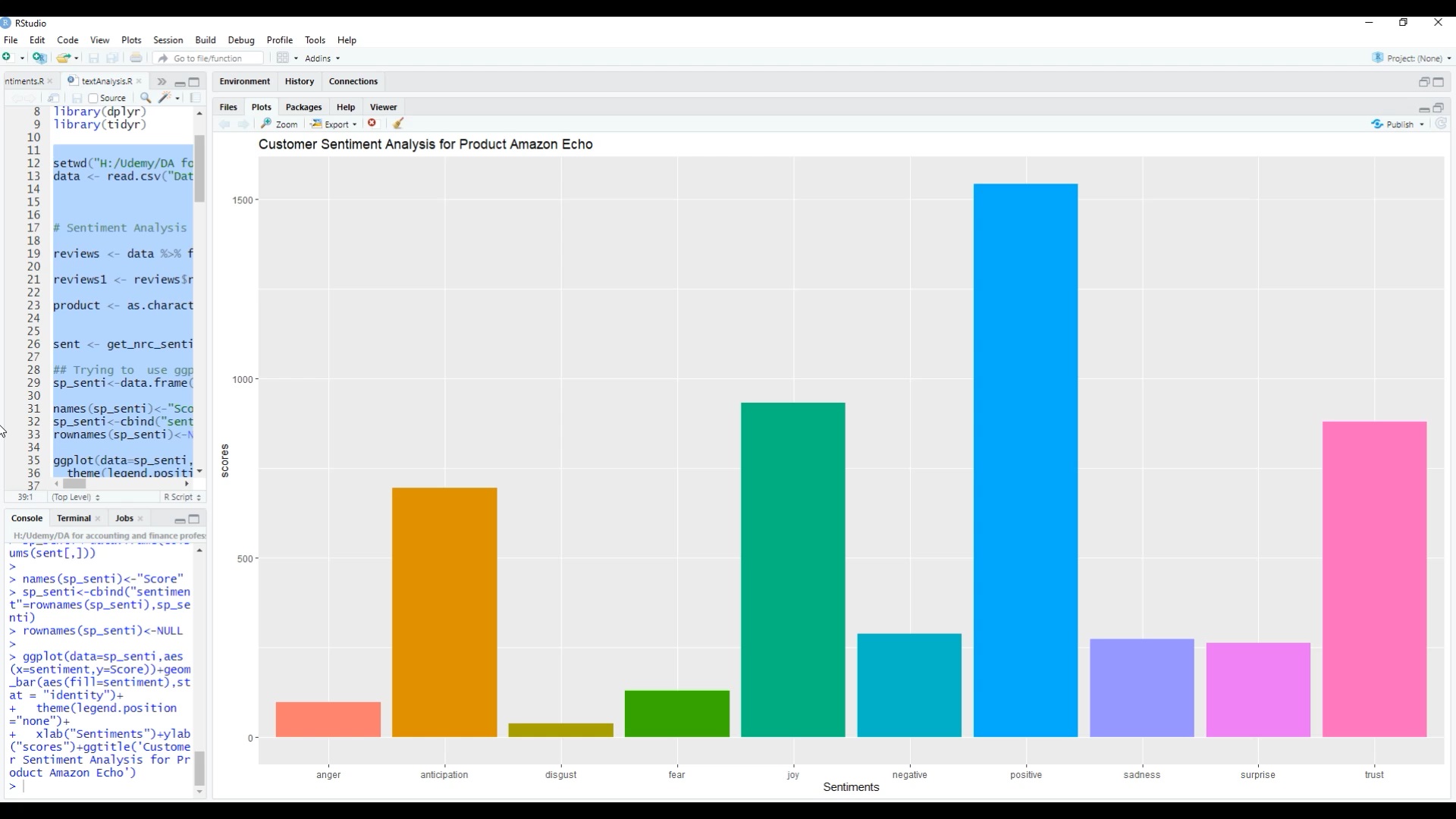Click the Save current document icon in main toolbar
Screen dimensions: 1456x819
pyautogui.click(x=94, y=58)
